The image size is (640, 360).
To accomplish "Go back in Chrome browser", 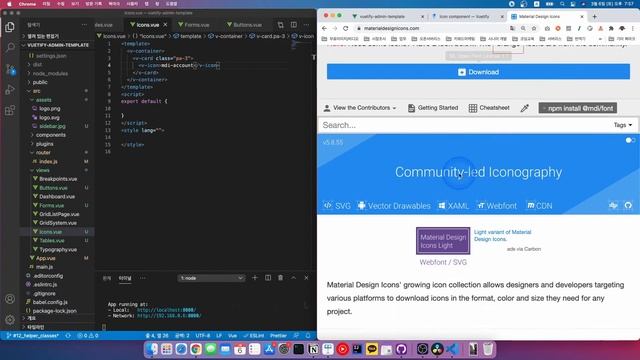I will pyautogui.click(x=324, y=28).
